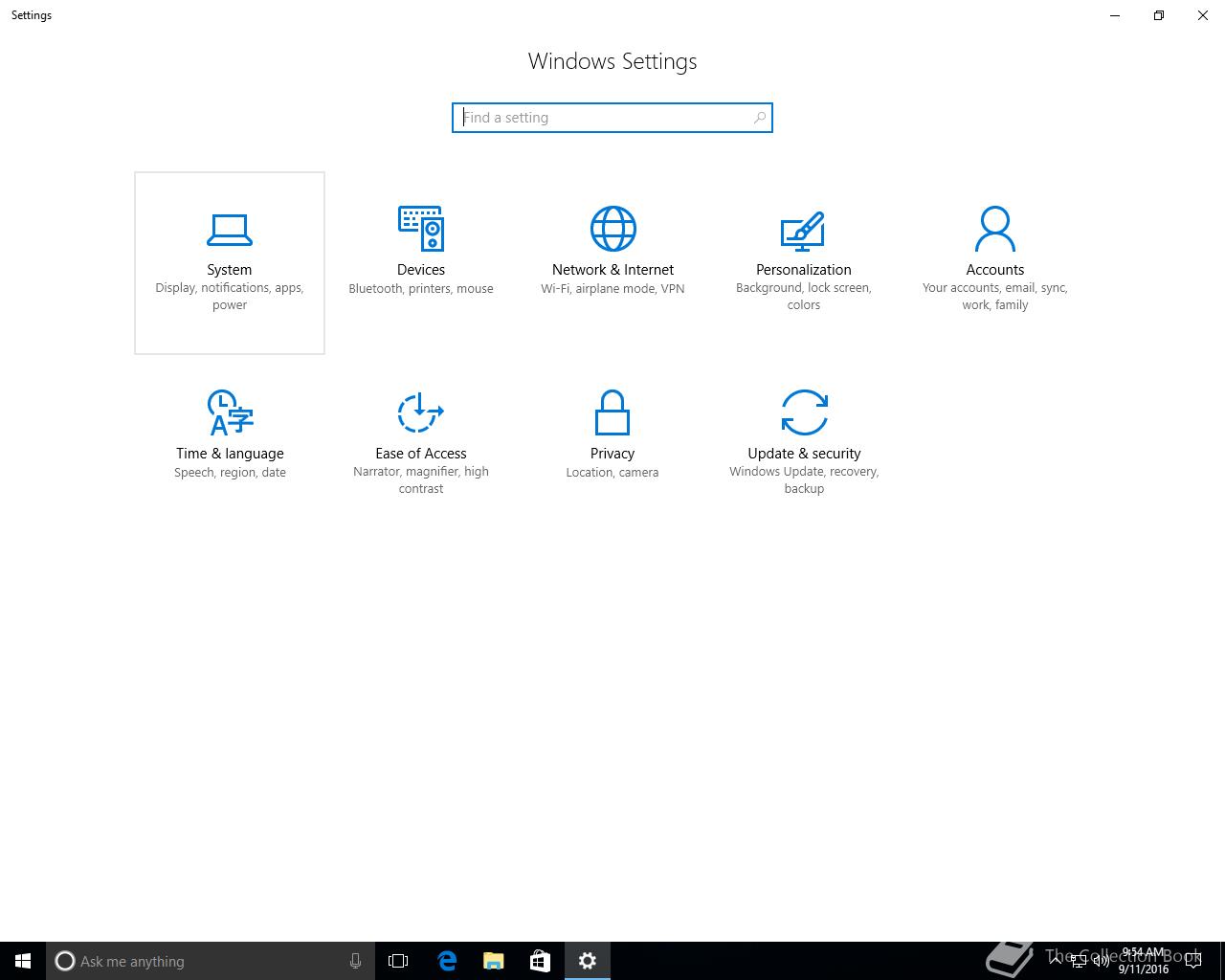Screen dimensions: 1225x980
Task: Click the Settings gear taskbar button
Action: 588,961
